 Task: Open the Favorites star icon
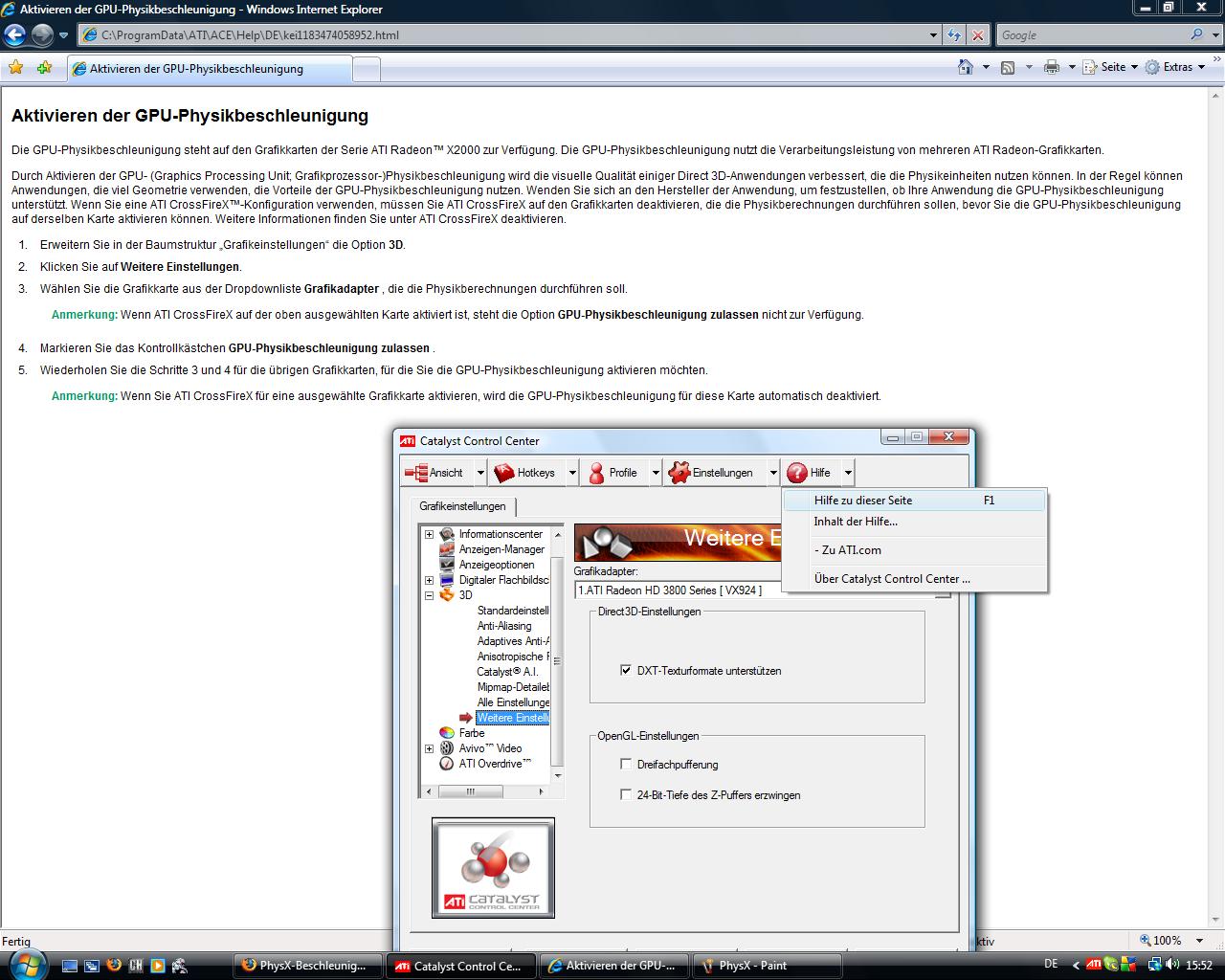15,68
